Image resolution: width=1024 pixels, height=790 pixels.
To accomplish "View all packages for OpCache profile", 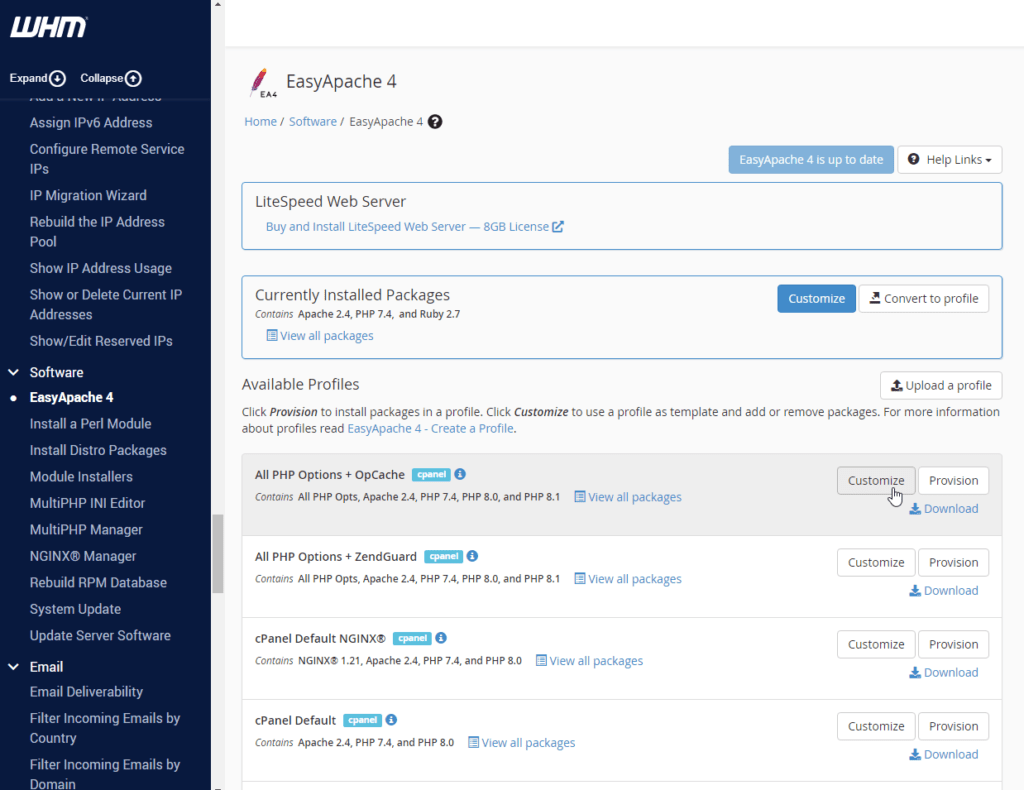I will (x=628, y=498).
